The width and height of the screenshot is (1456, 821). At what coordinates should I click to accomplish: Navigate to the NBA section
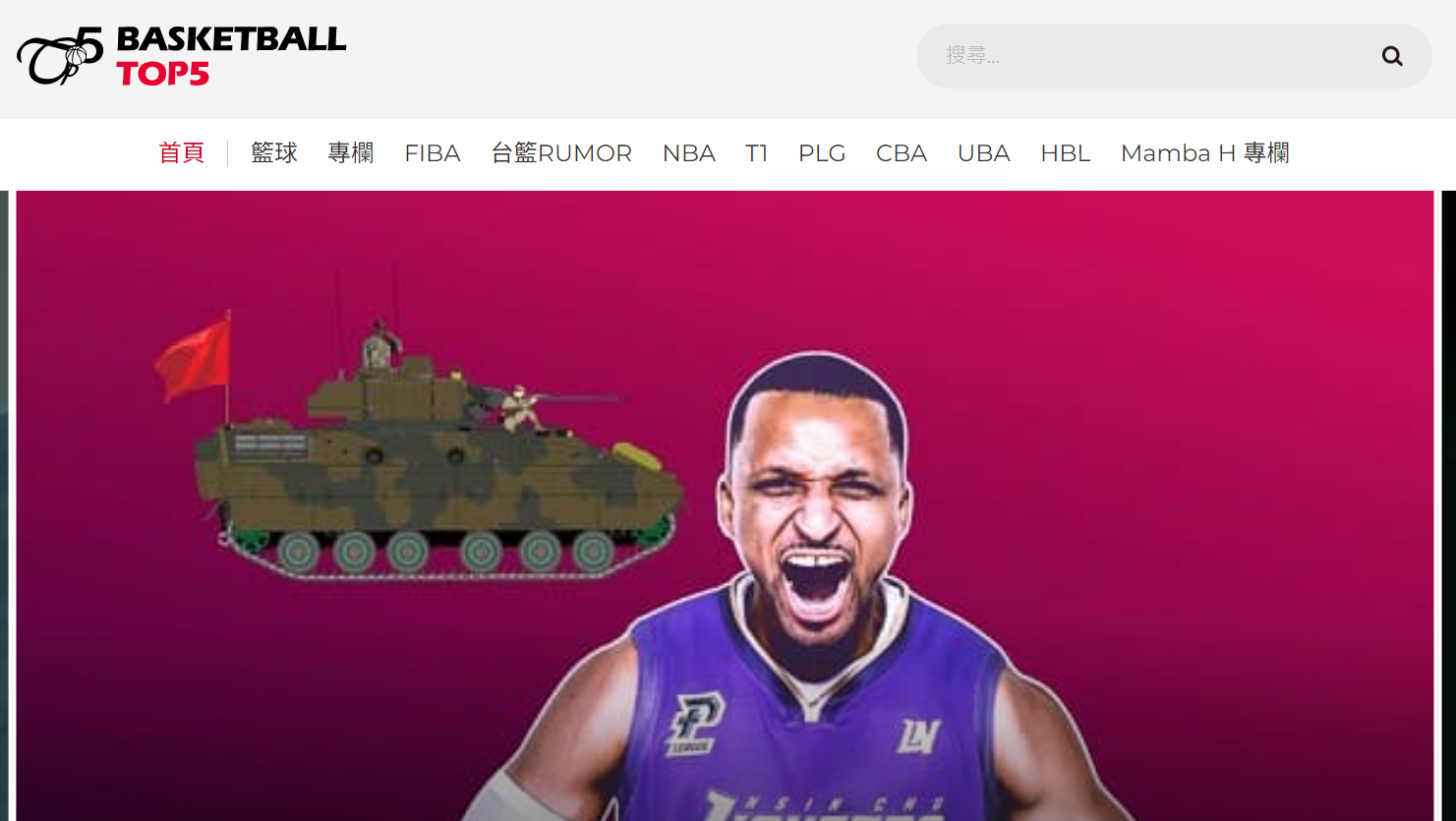coord(689,153)
